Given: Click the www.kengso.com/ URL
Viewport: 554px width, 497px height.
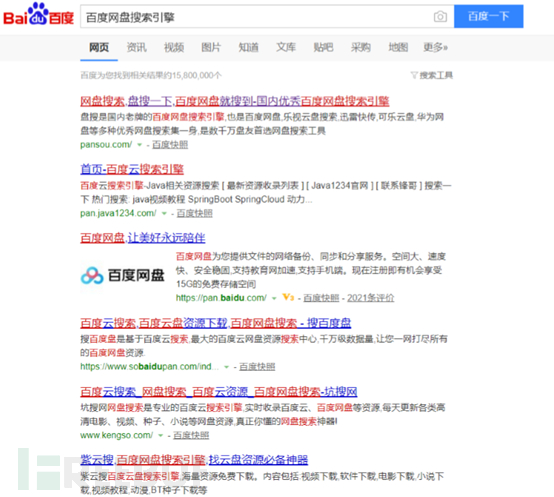Looking at the screenshot, I should (x=117, y=436).
